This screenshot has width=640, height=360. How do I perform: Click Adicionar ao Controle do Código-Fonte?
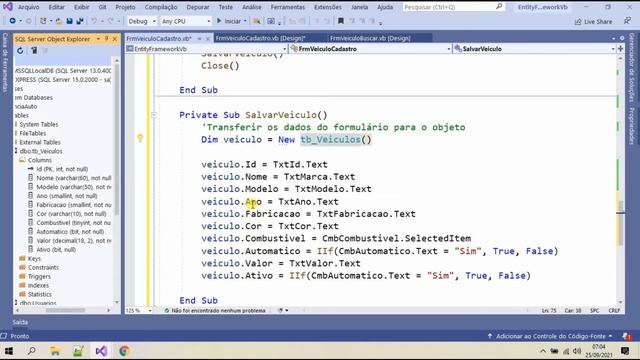point(551,336)
